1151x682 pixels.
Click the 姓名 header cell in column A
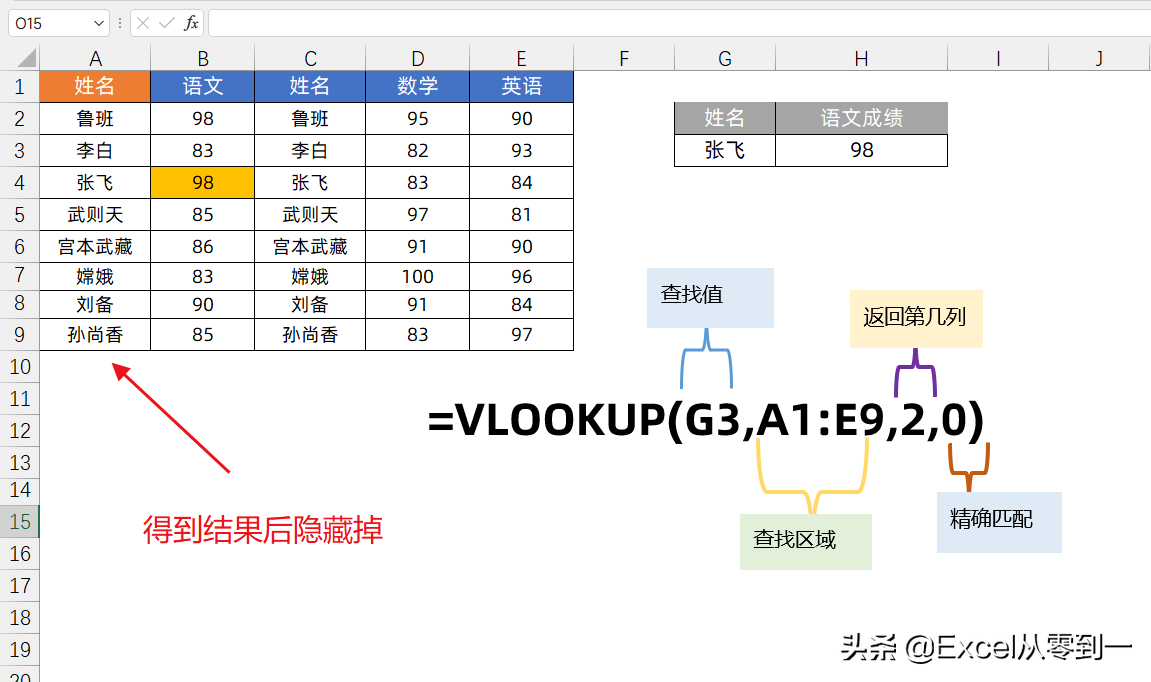point(95,86)
